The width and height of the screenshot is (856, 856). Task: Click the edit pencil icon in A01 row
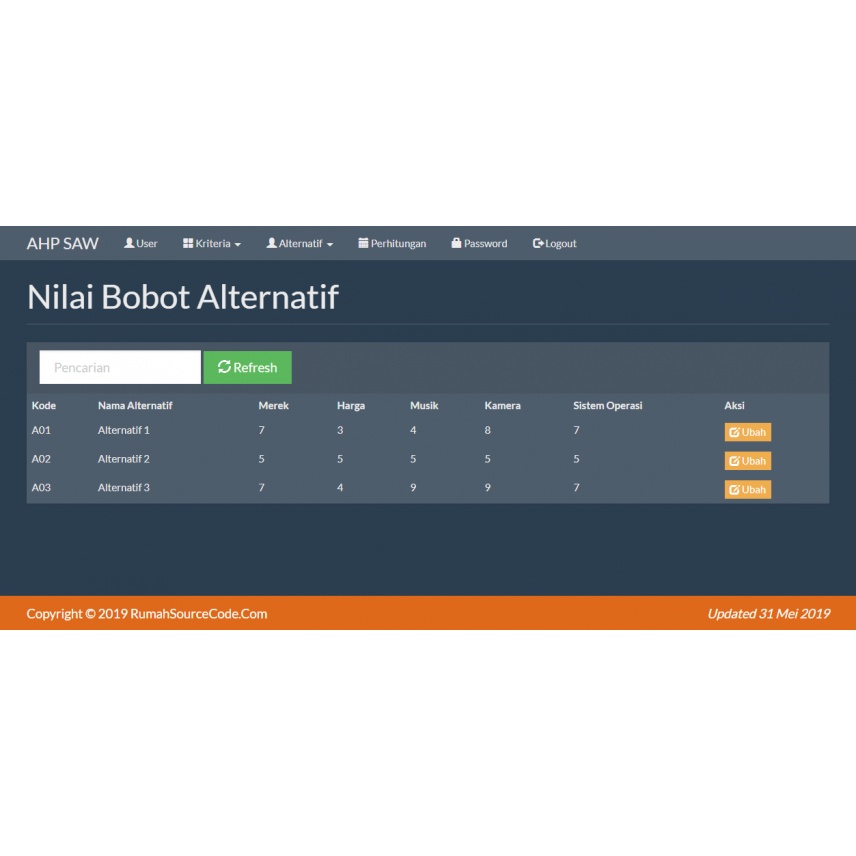click(734, 432)
